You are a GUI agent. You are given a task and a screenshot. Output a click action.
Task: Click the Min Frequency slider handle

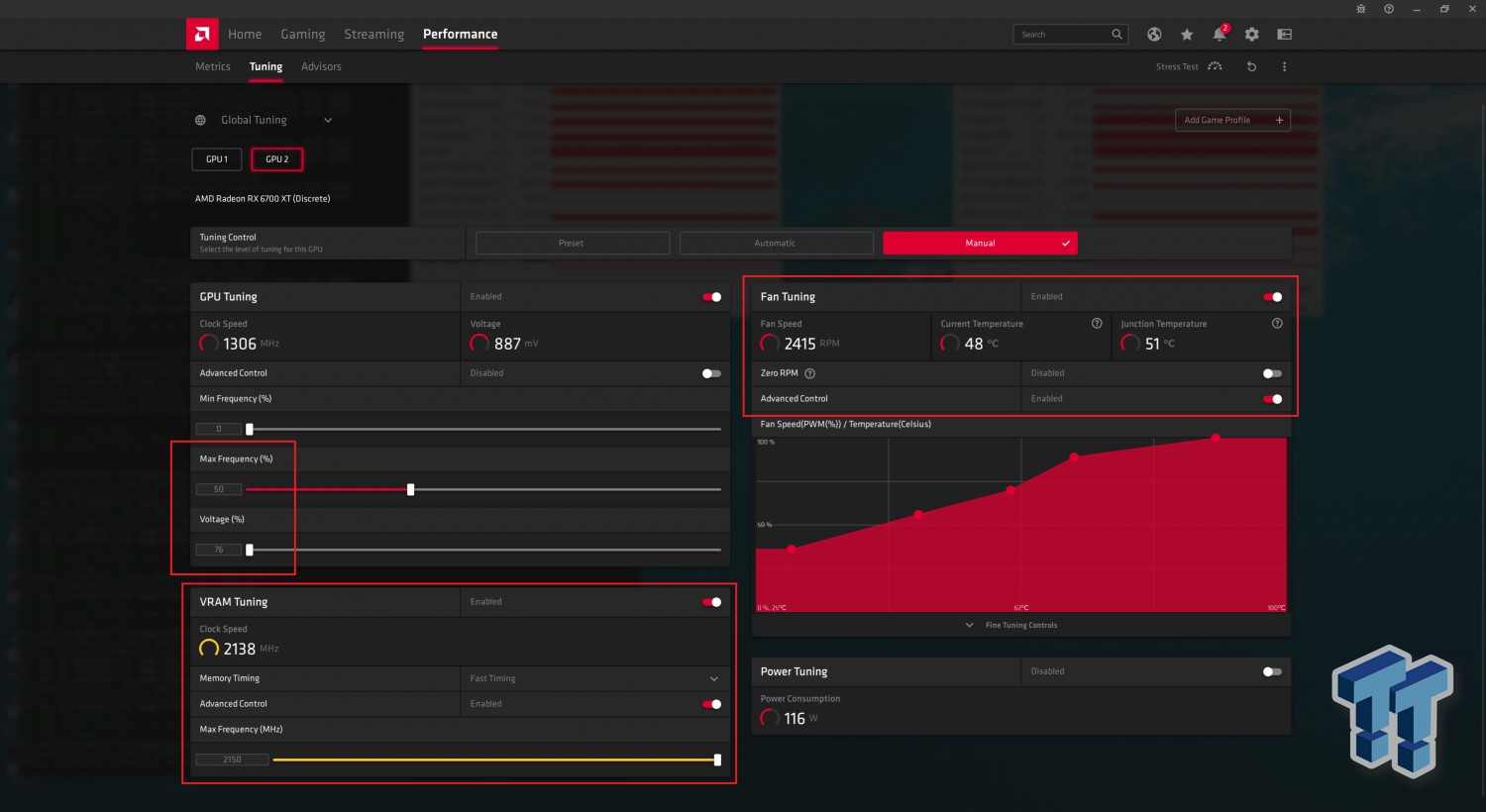pos(250,429)
